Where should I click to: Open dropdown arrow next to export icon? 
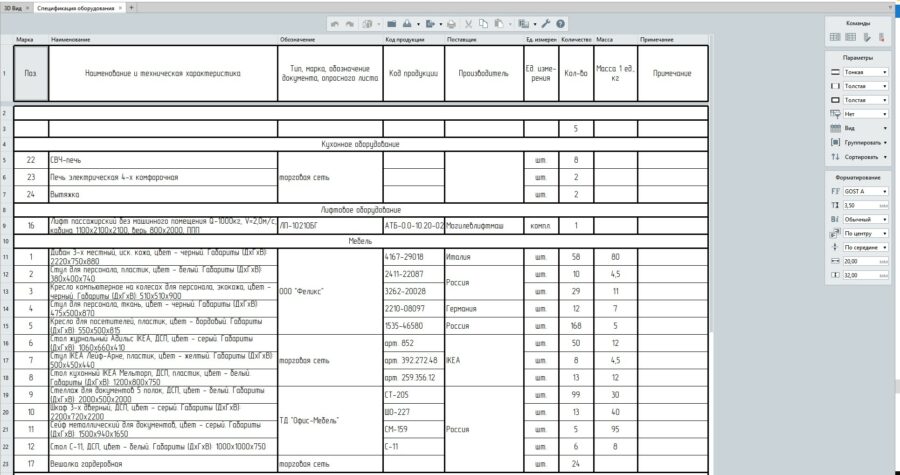441,25
